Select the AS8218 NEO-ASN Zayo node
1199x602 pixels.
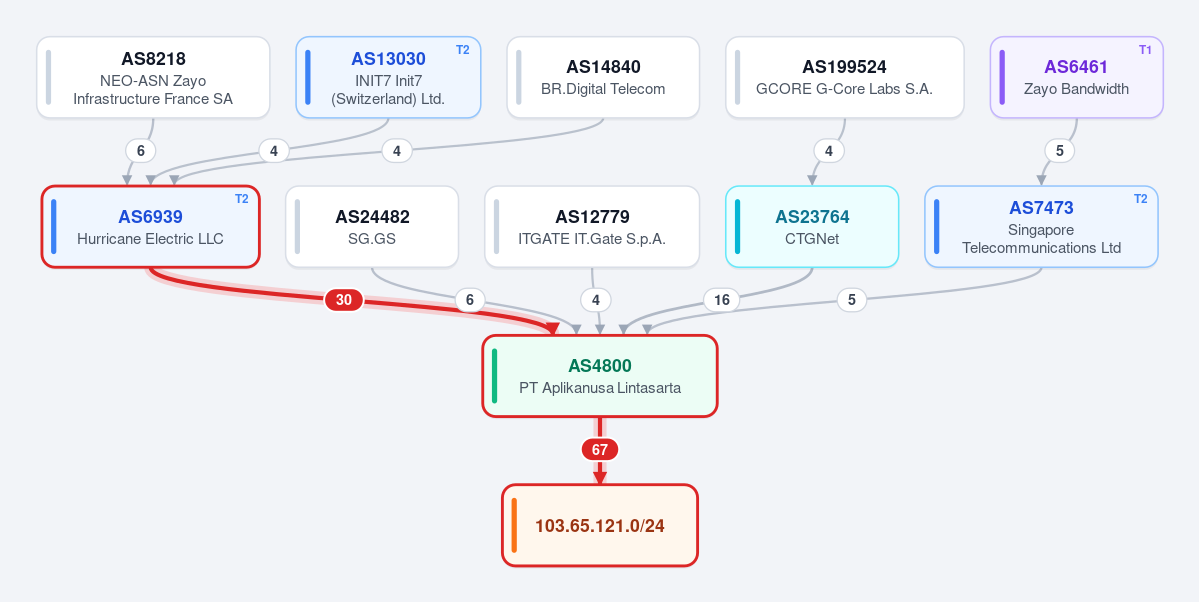[x=153, y=77]
